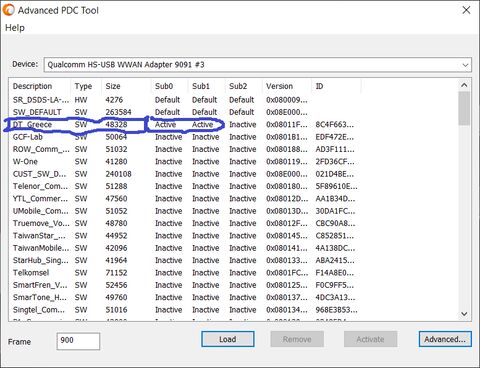Screen dimensions: 480x368
Task: Click version 0x08011F... cell
Action: (x=287, y=125)
